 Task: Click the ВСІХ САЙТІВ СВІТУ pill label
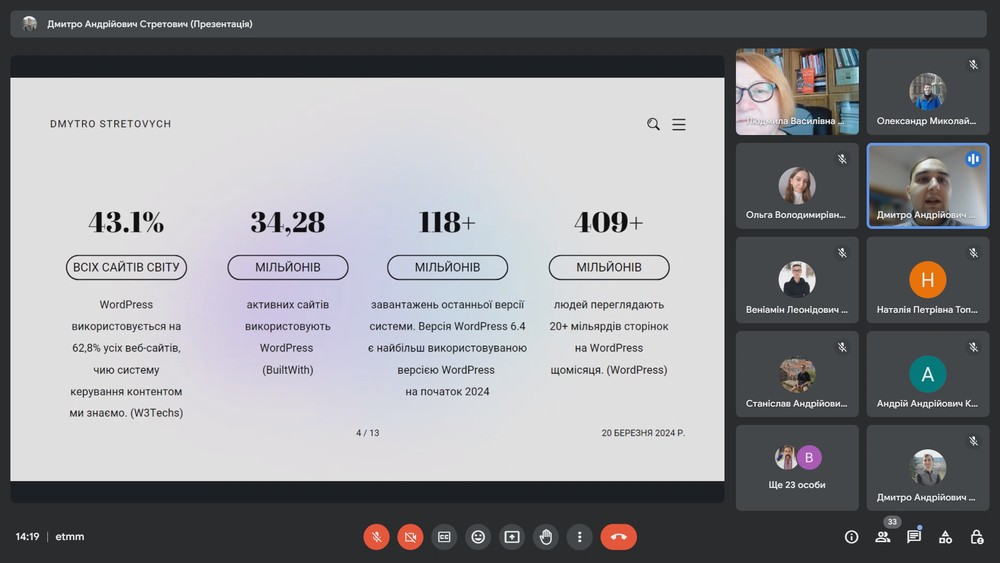coord(126,267)
